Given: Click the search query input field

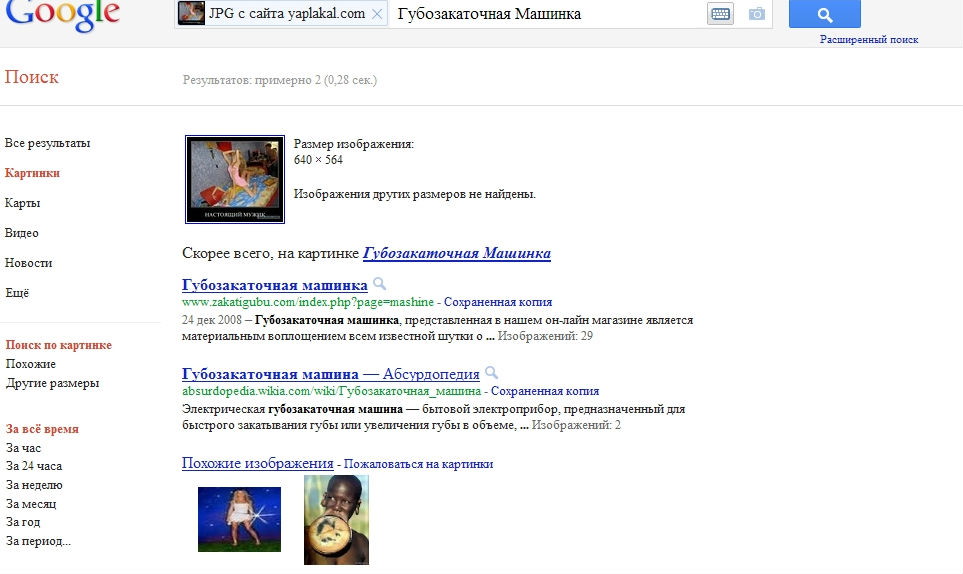Looking at the screenshot, I should point(547,14).
